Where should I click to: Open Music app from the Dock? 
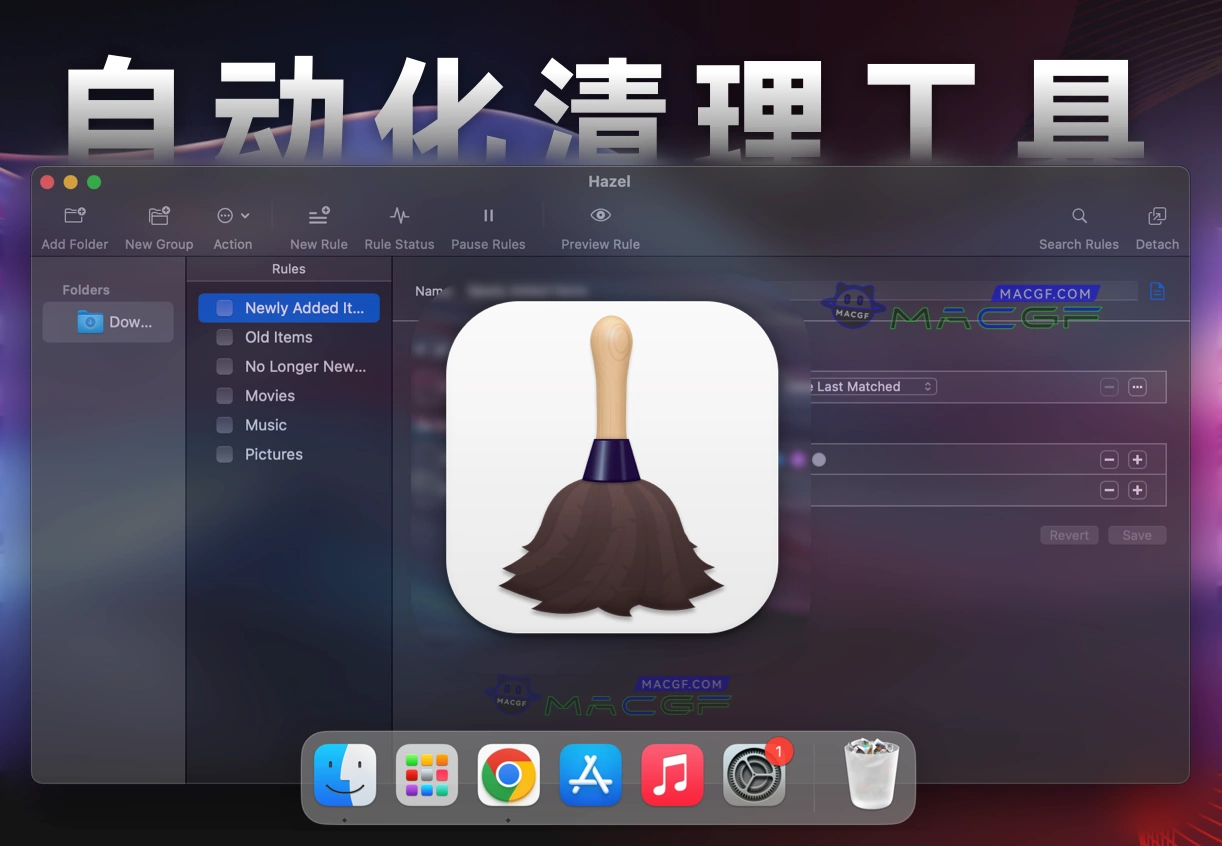click(672, 775)
